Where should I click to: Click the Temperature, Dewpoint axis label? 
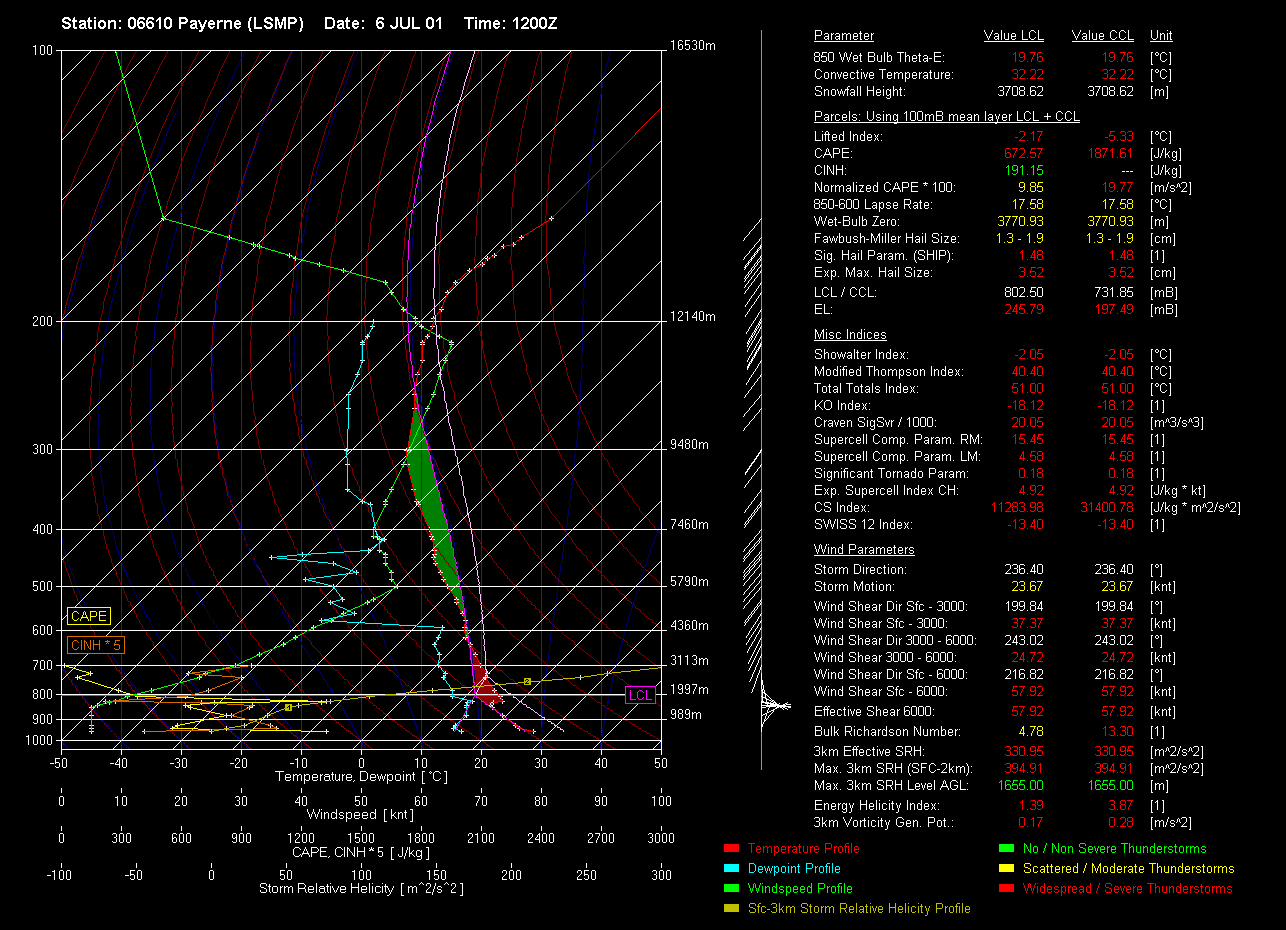pyautogui.click(x=361, y=776)
